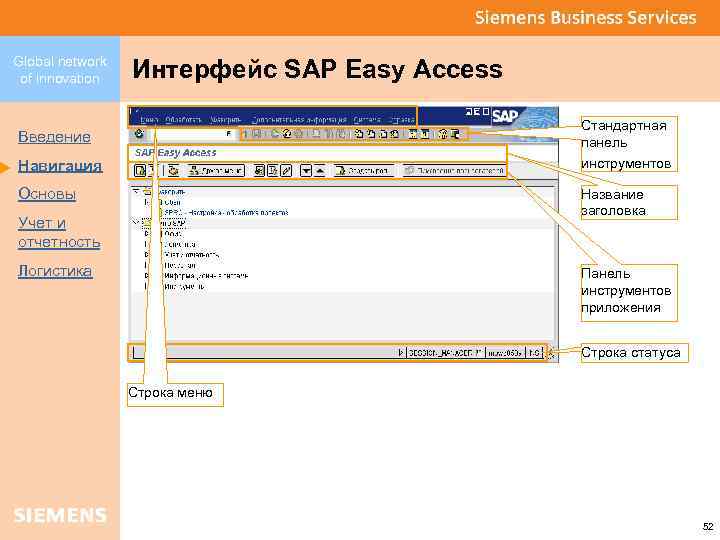720x540 pixels.
Task: Open the command field history dropdown
Action: [x=229, y=134]
